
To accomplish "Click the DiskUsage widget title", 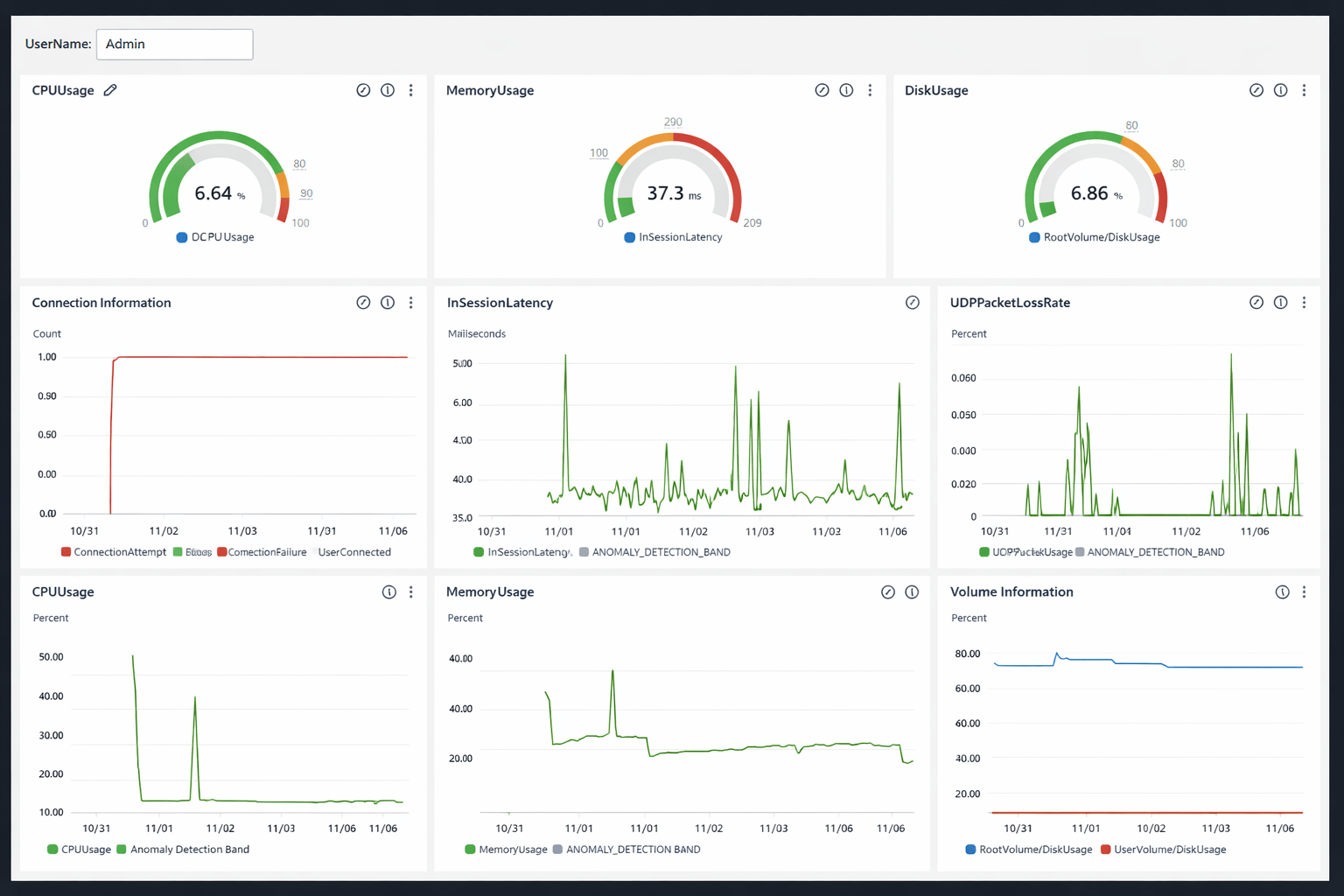I will [936, 90].
